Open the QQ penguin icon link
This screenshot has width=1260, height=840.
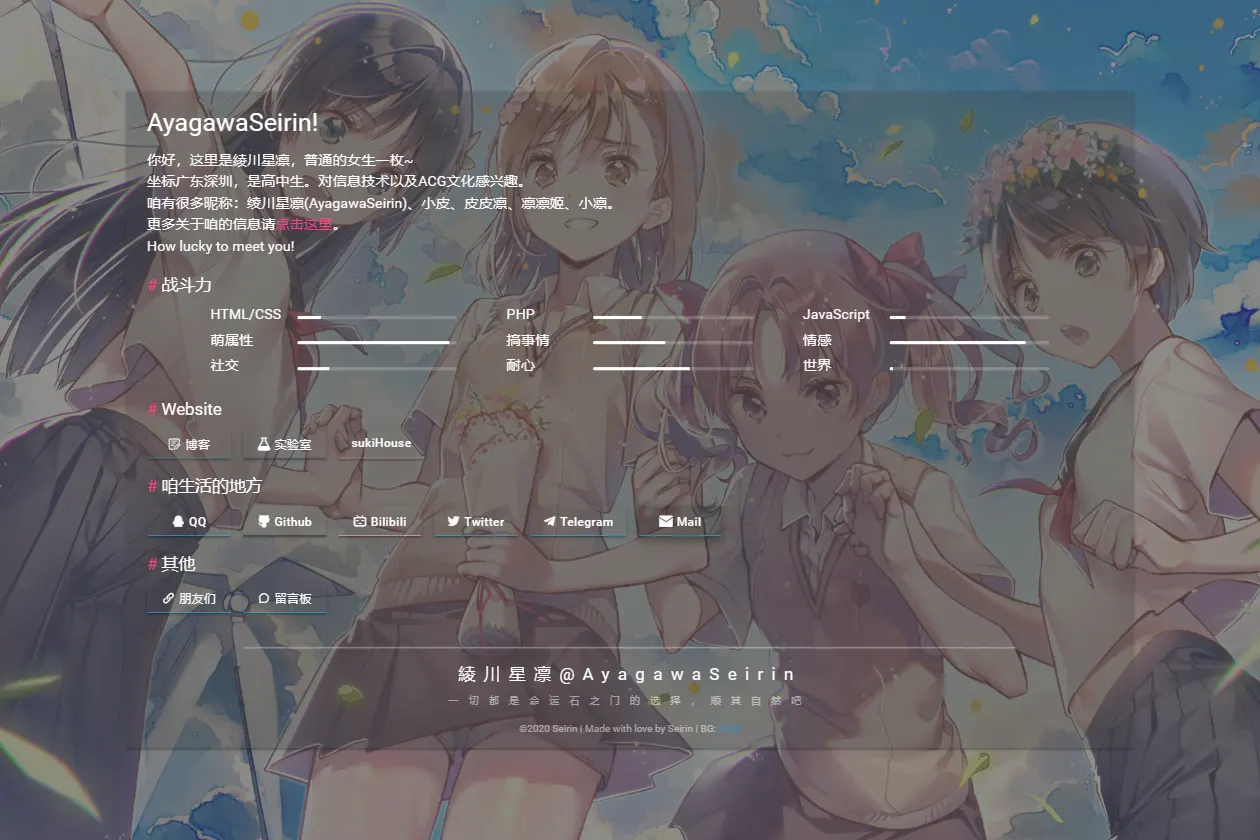click(x=189, y=522)
